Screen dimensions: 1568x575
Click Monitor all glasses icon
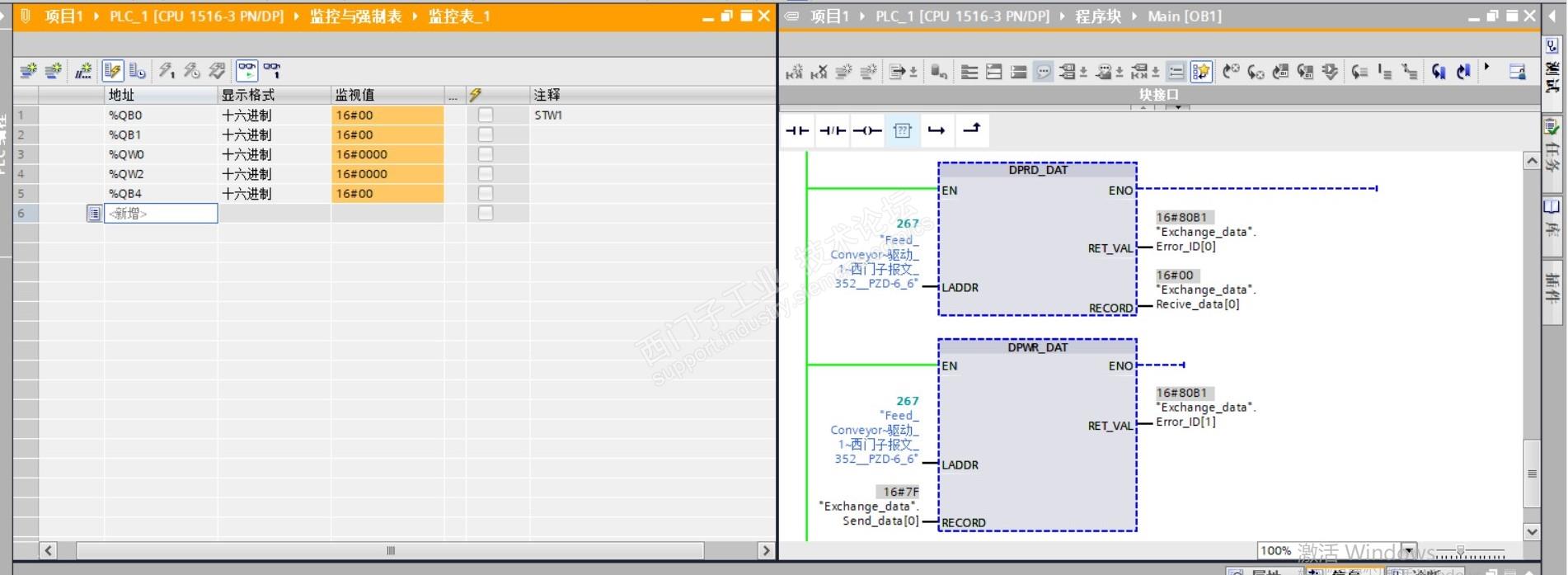pyautogui.click(x=246, y=71)
